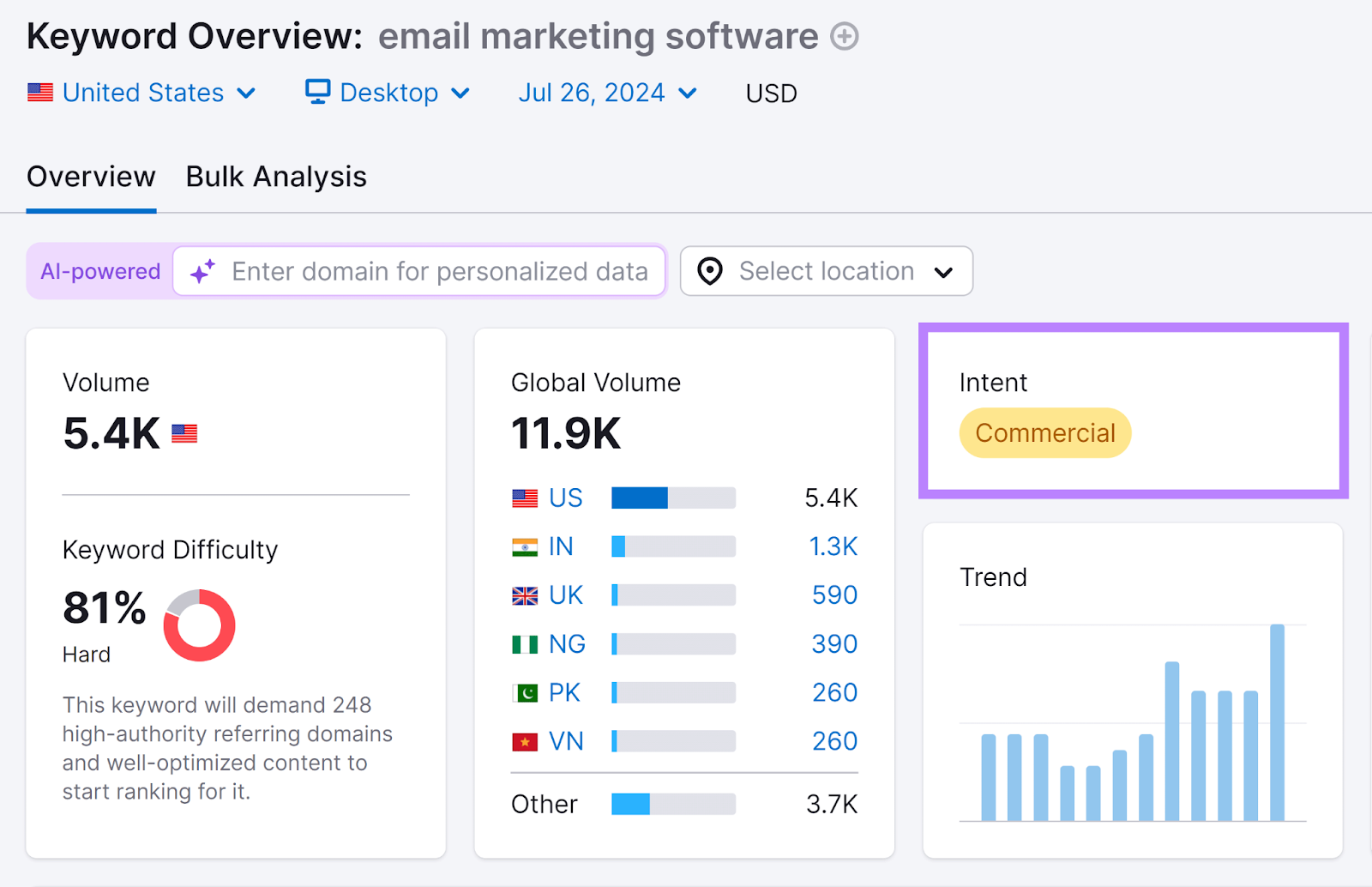This screenshot has width=1372, height=887.
Task: Open the Select location dropdown
Action: click(826, 271)
